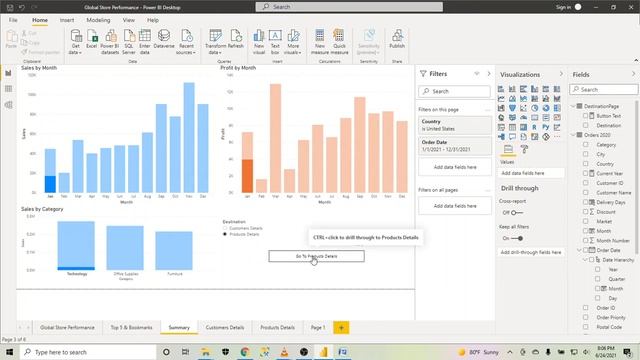This screenshot has width=640, height=360.
Task: Open Recent sources dropdown
Action: point(186,42)
